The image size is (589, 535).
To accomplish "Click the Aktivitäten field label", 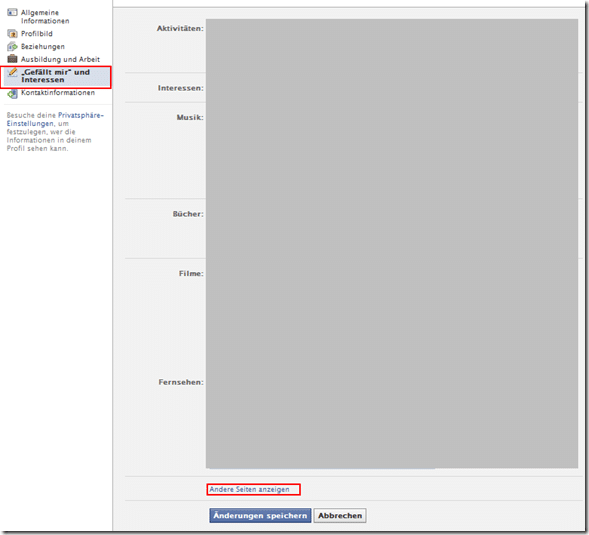I will coord(180,29).
